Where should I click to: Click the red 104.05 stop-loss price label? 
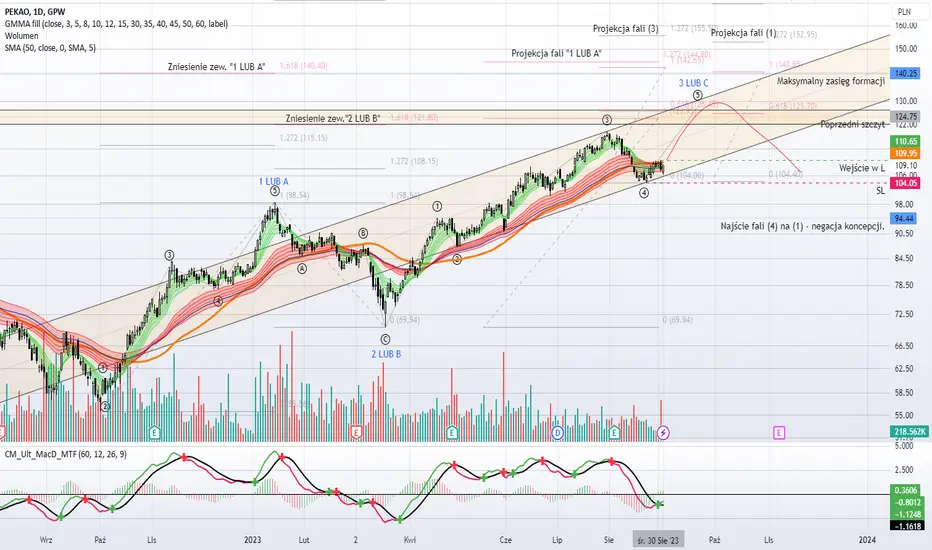[x=905, y=183]
